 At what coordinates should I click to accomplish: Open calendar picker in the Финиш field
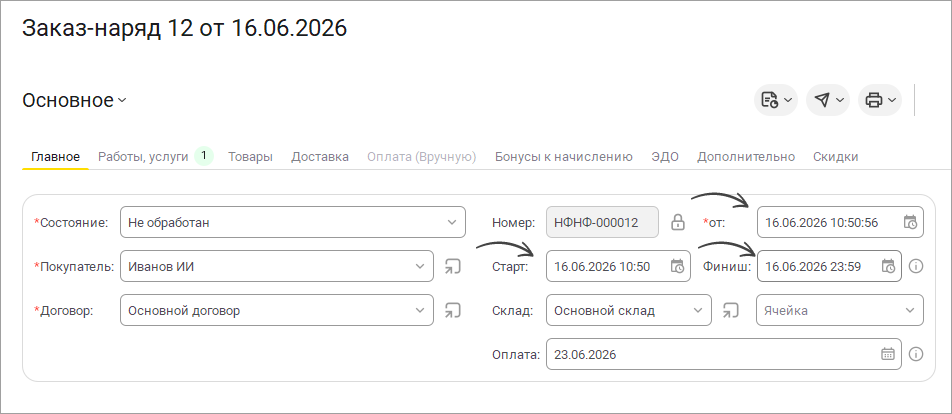click(x=888, y=266)
